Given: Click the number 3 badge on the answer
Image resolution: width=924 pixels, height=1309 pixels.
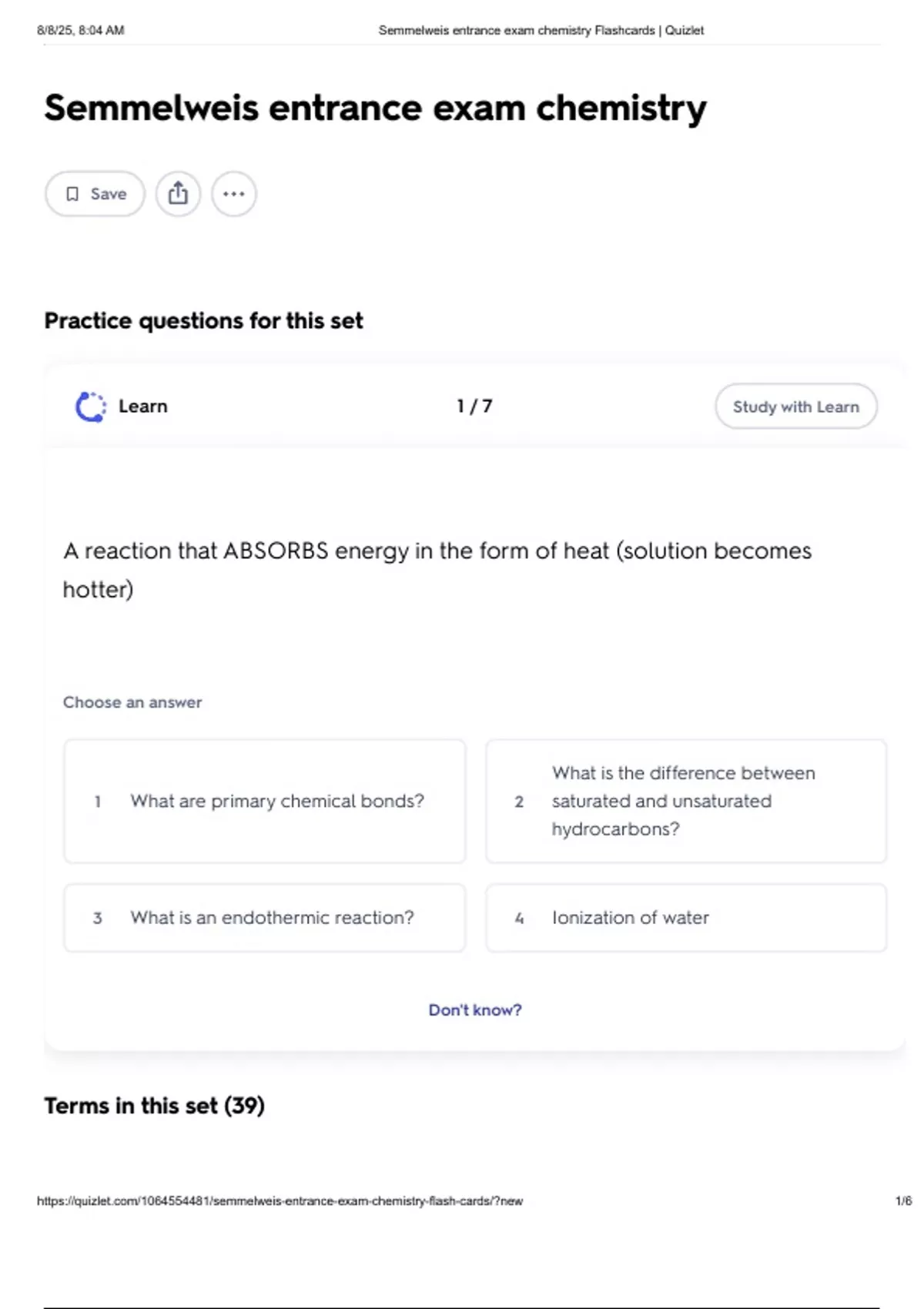Looking at the screenshot, I should pos(98,918).
